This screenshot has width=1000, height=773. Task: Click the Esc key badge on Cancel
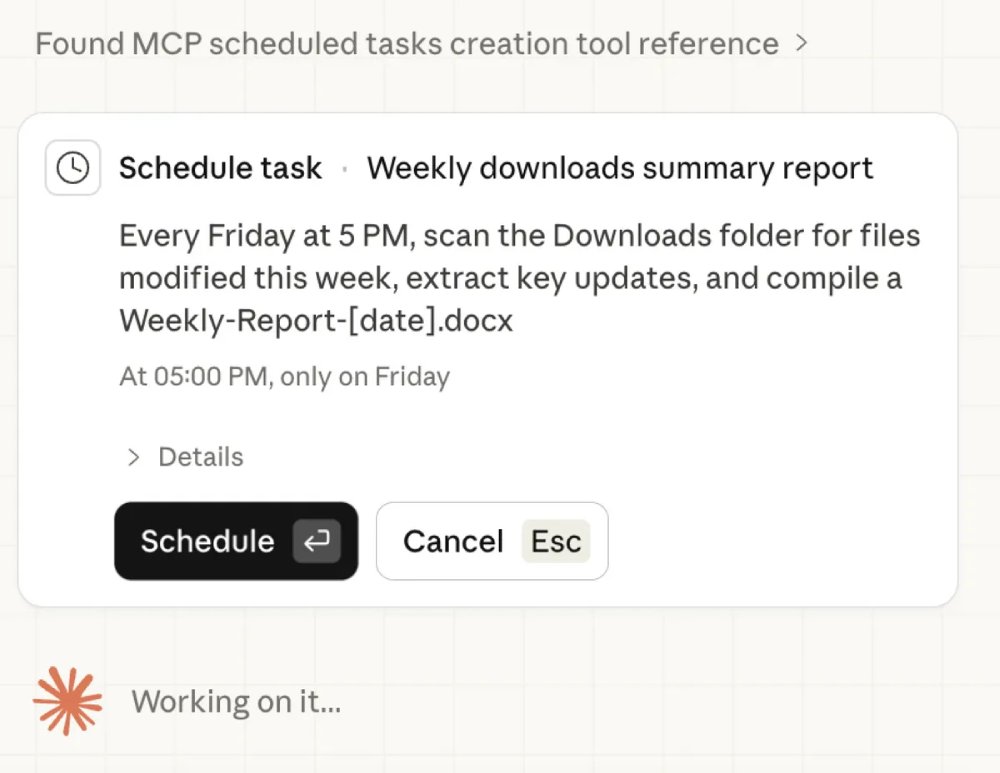tap(555, 541)
